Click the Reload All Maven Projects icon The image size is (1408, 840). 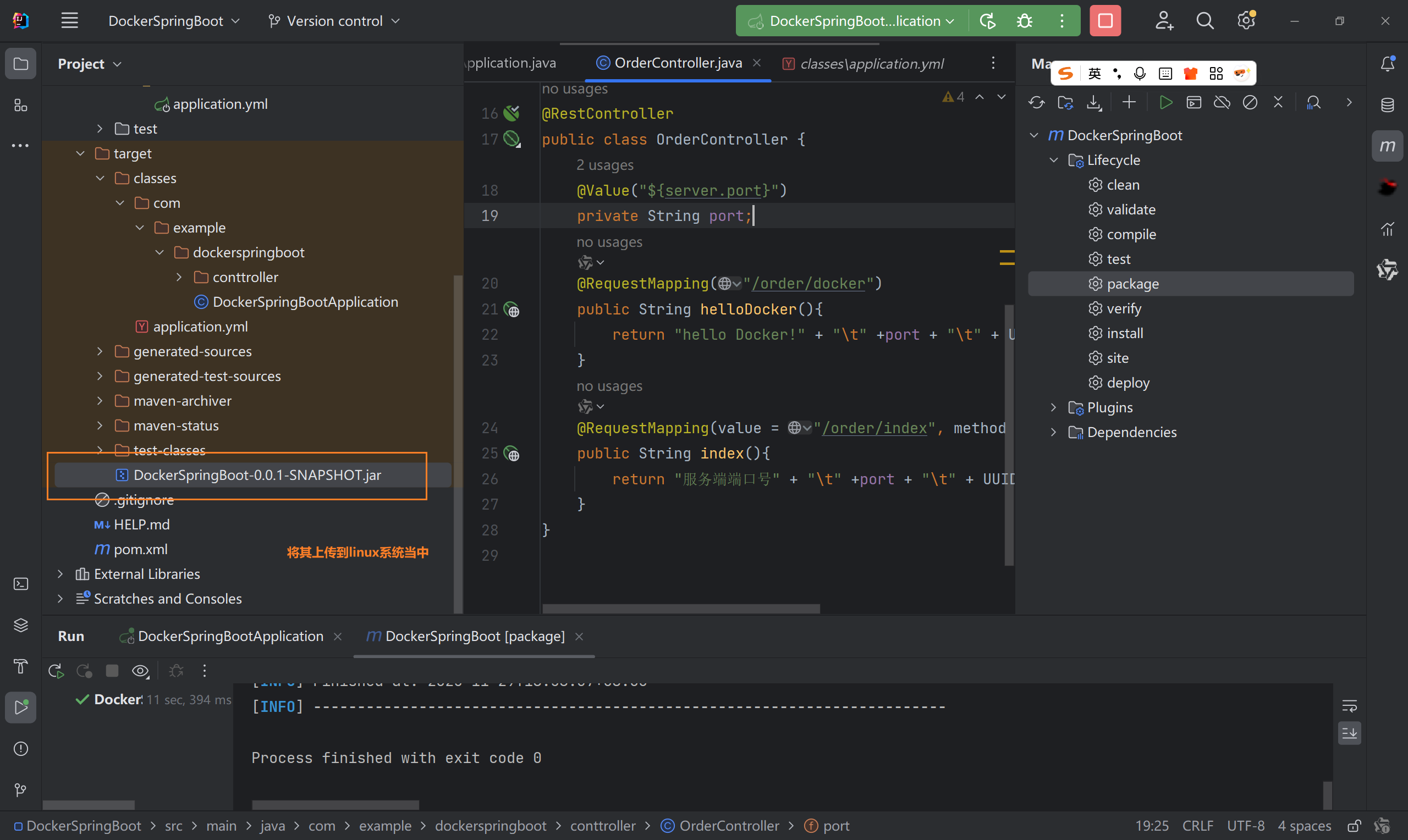coord(1036,102)
